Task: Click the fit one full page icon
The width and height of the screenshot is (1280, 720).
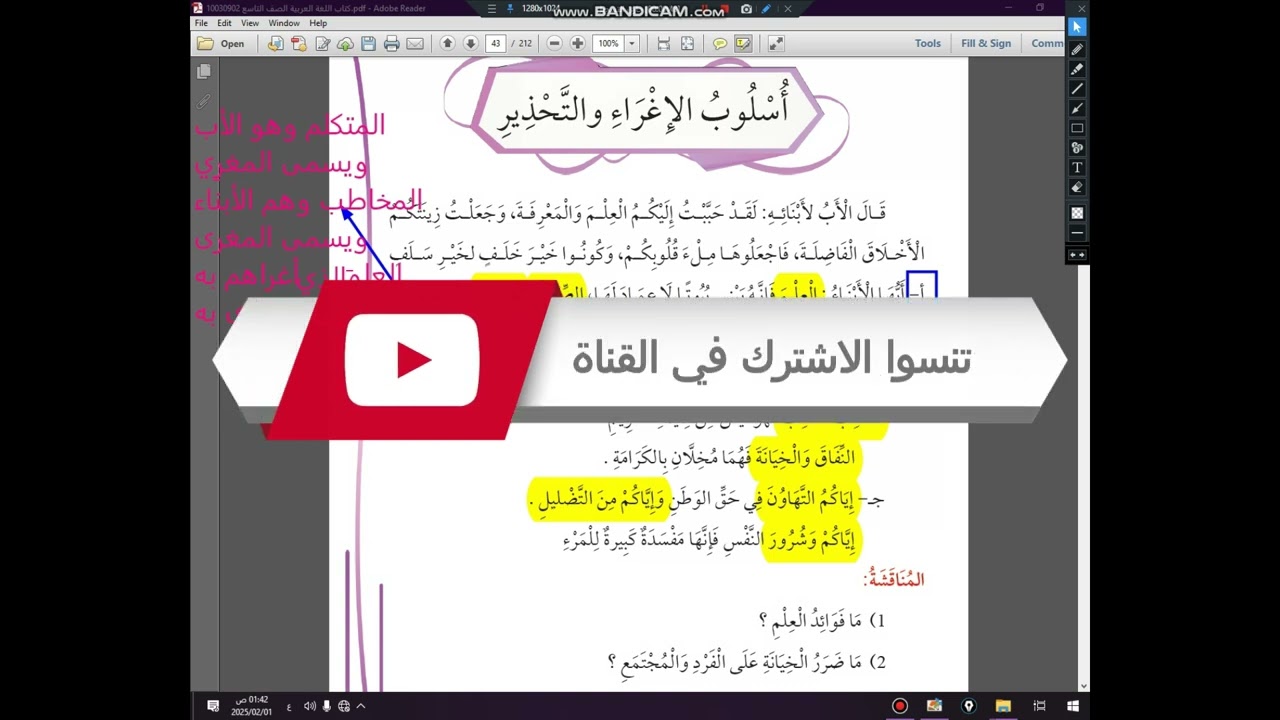Action: (x=687, y=43)
